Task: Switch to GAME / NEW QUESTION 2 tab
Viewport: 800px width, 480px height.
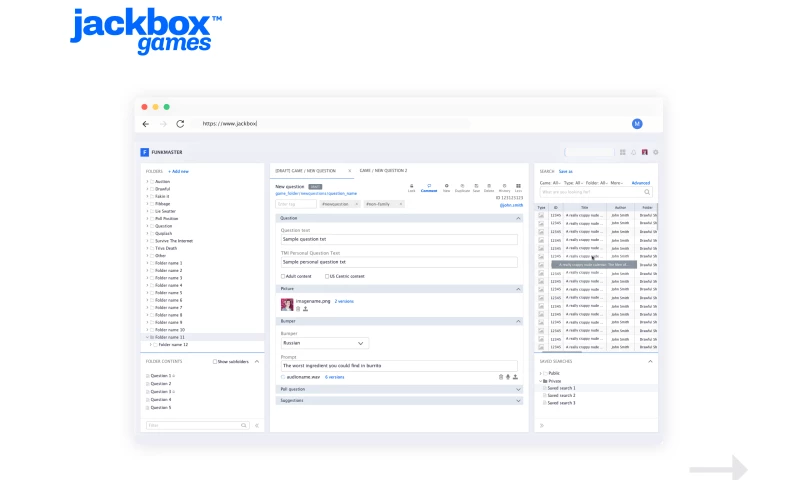Action: 383,171
